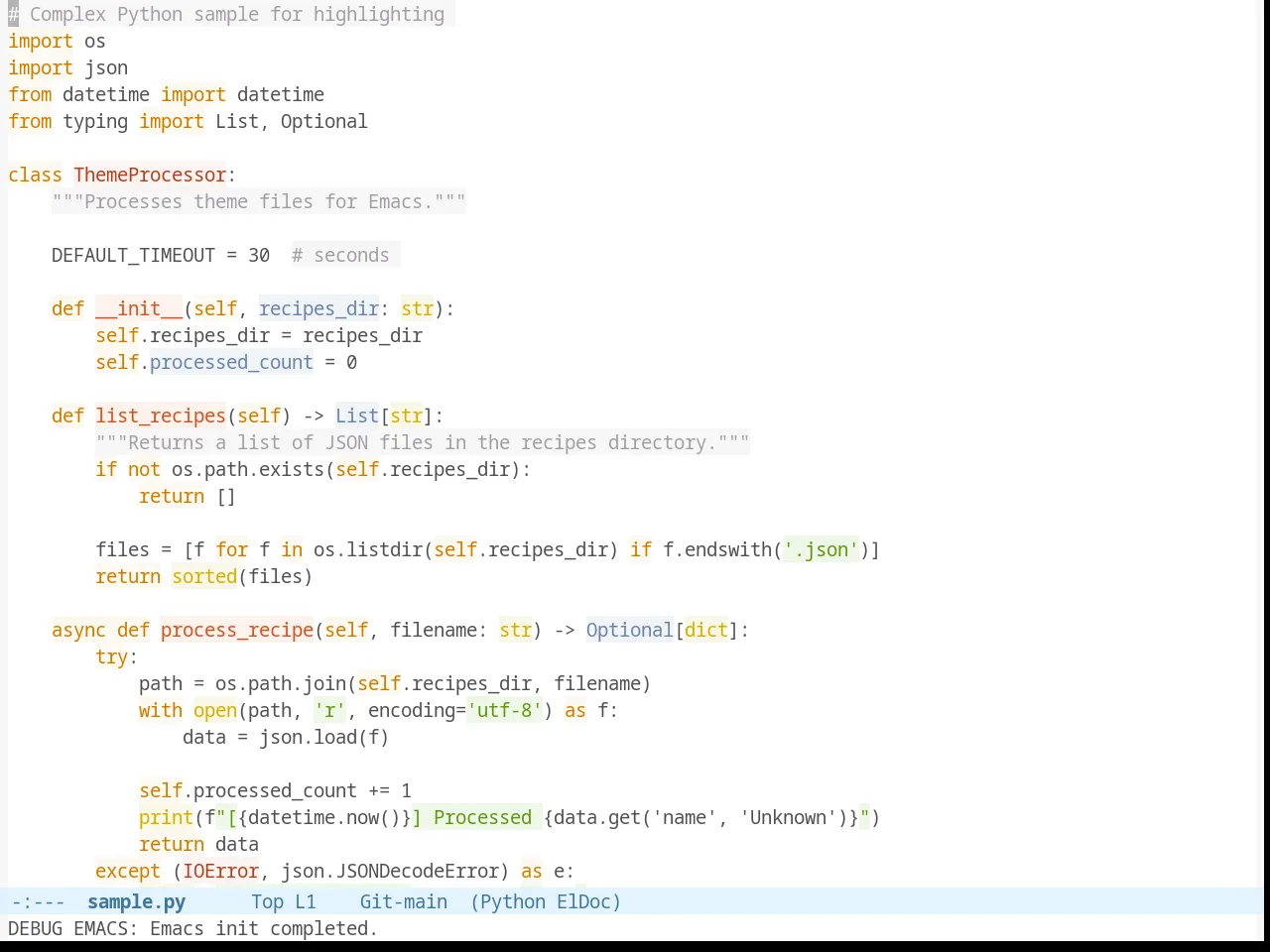
Task: Click the 'try:' keyword
Action: click(117, 656)
